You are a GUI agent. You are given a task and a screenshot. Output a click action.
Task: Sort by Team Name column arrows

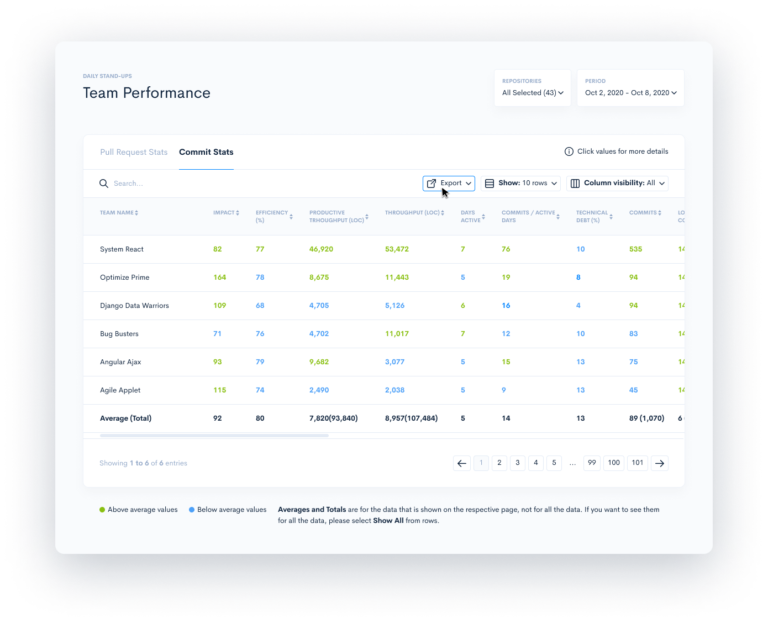click(x=137, y=213)
